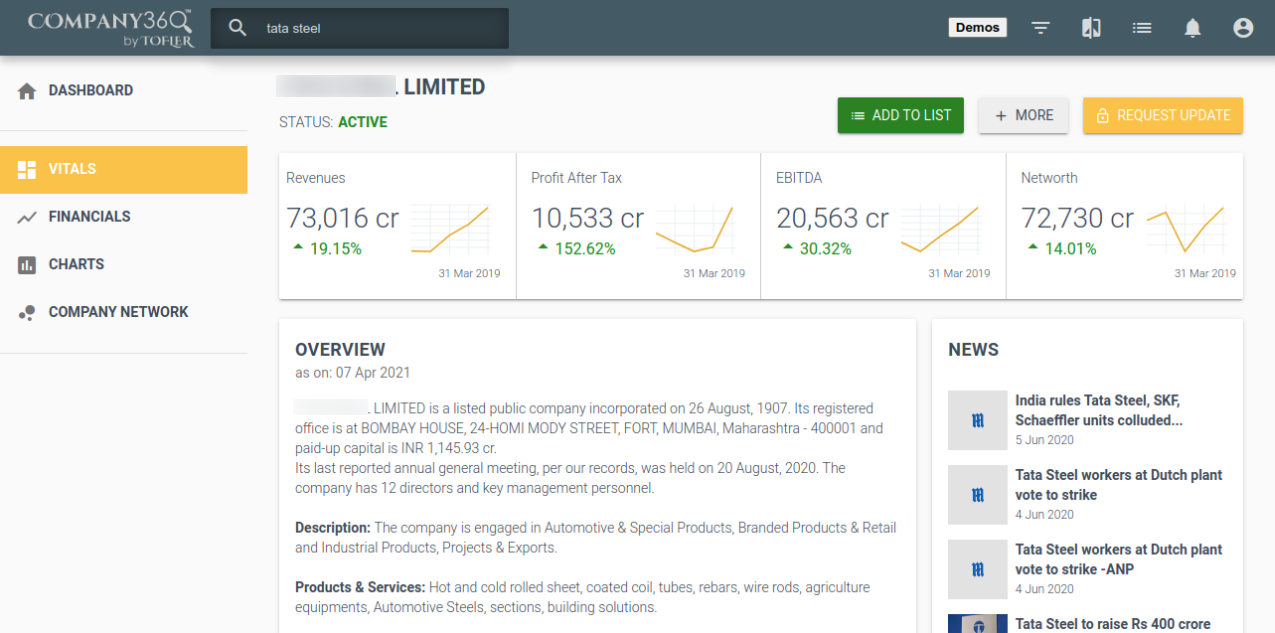Open the EBITDA sparkline chart
Image resolution: width=1275 pixels, height=633 pixels.
(x=940, y=230)
